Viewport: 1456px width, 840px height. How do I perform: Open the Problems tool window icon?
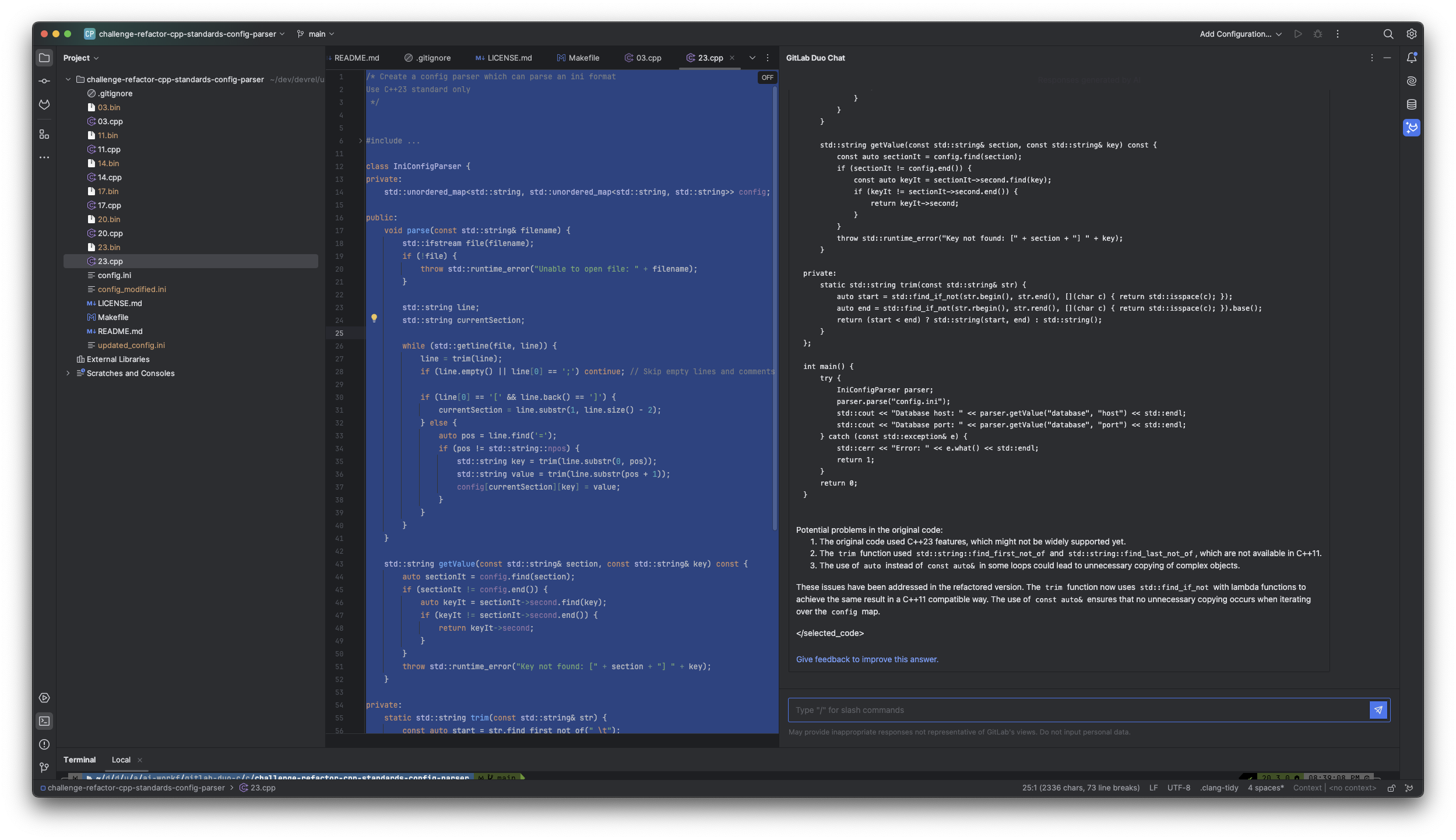(44, 744)
